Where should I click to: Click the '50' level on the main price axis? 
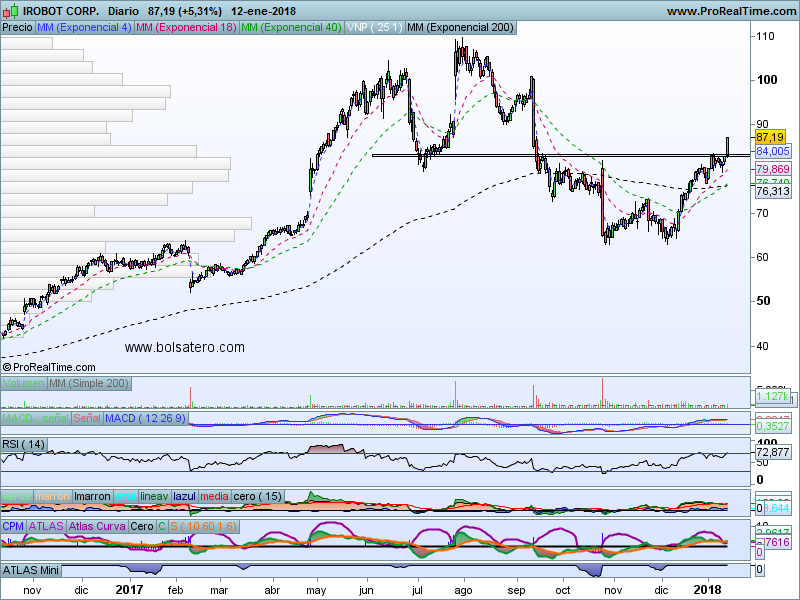point(764,301)
